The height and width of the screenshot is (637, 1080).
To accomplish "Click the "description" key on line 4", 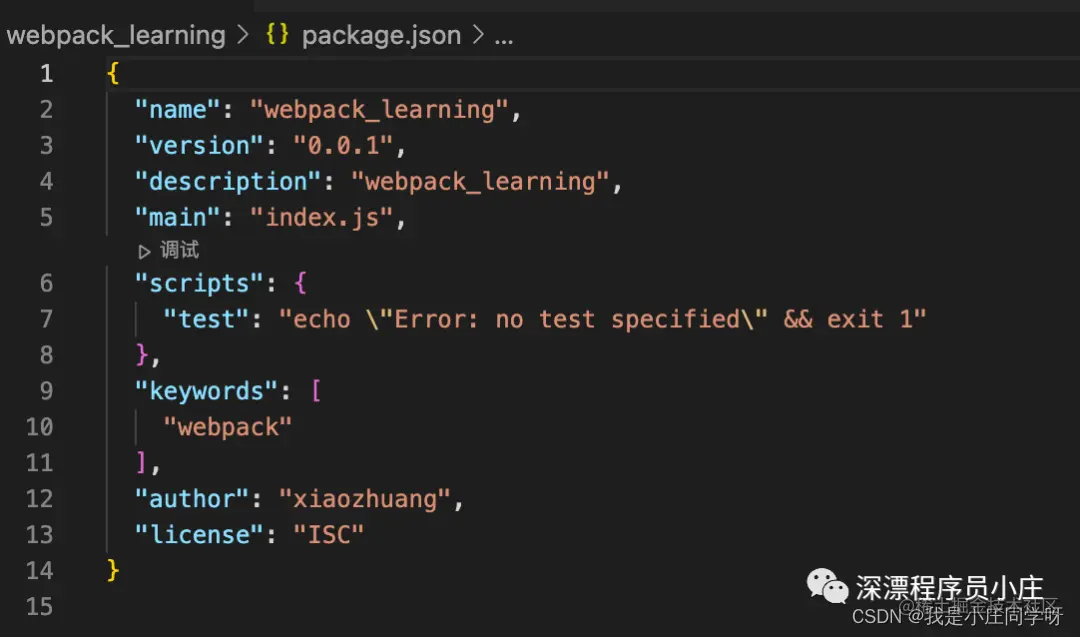I will pos(228,182).
